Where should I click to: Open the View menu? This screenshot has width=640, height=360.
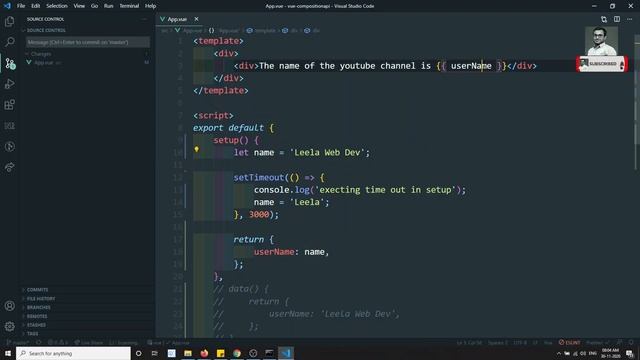click(x=79, y=6)
